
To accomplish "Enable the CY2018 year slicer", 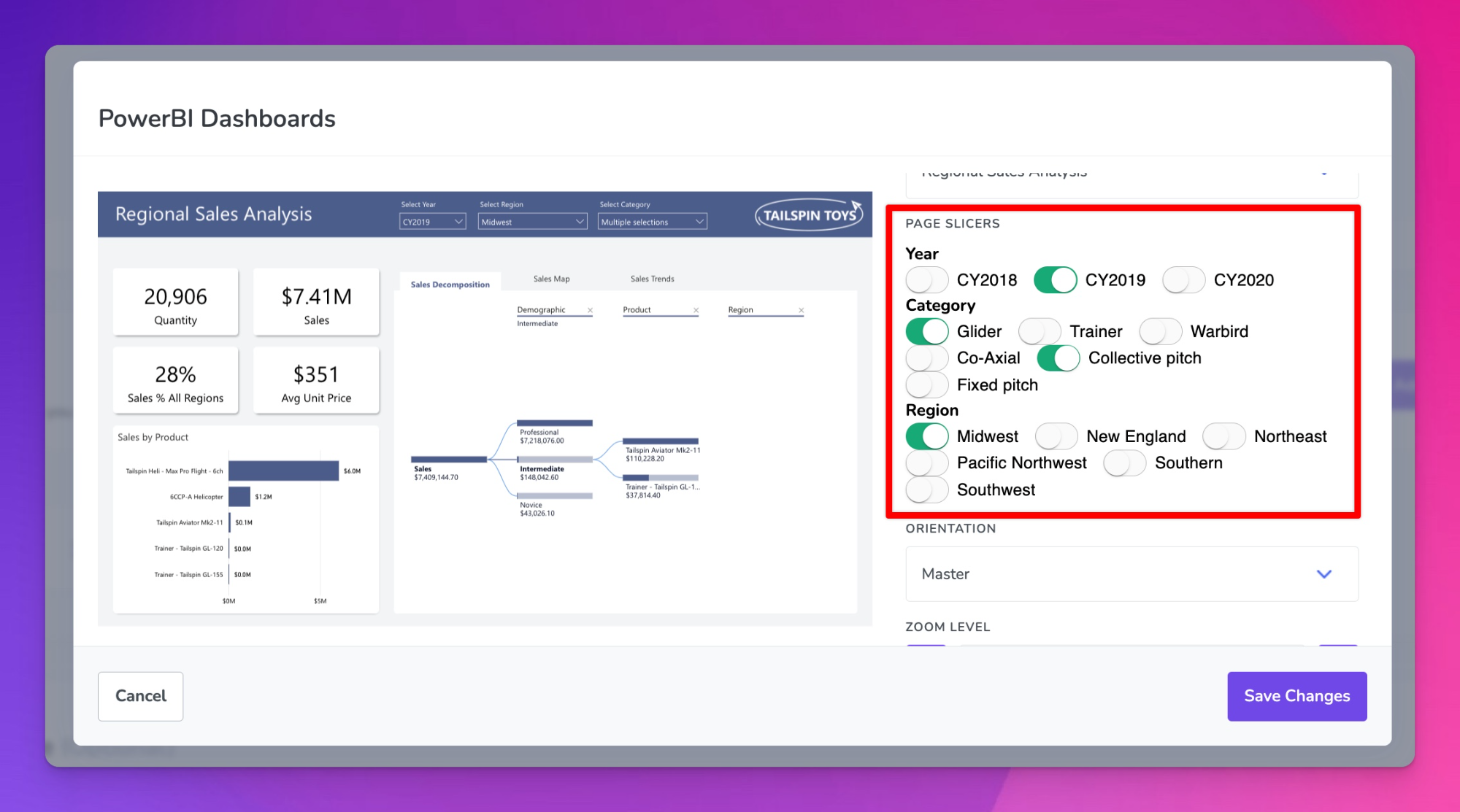I will 927,279.
